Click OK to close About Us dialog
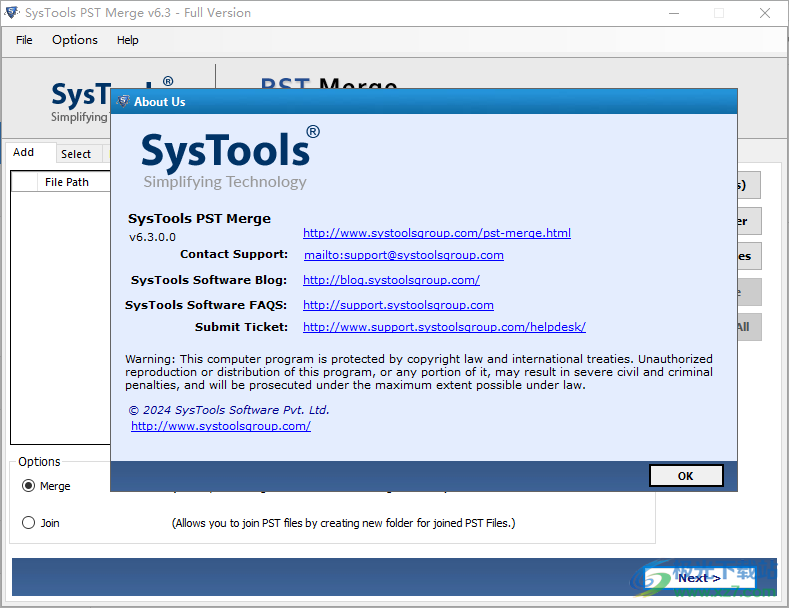Image resolution: width=789 pixels, height=608 pixels. point(686,476)
